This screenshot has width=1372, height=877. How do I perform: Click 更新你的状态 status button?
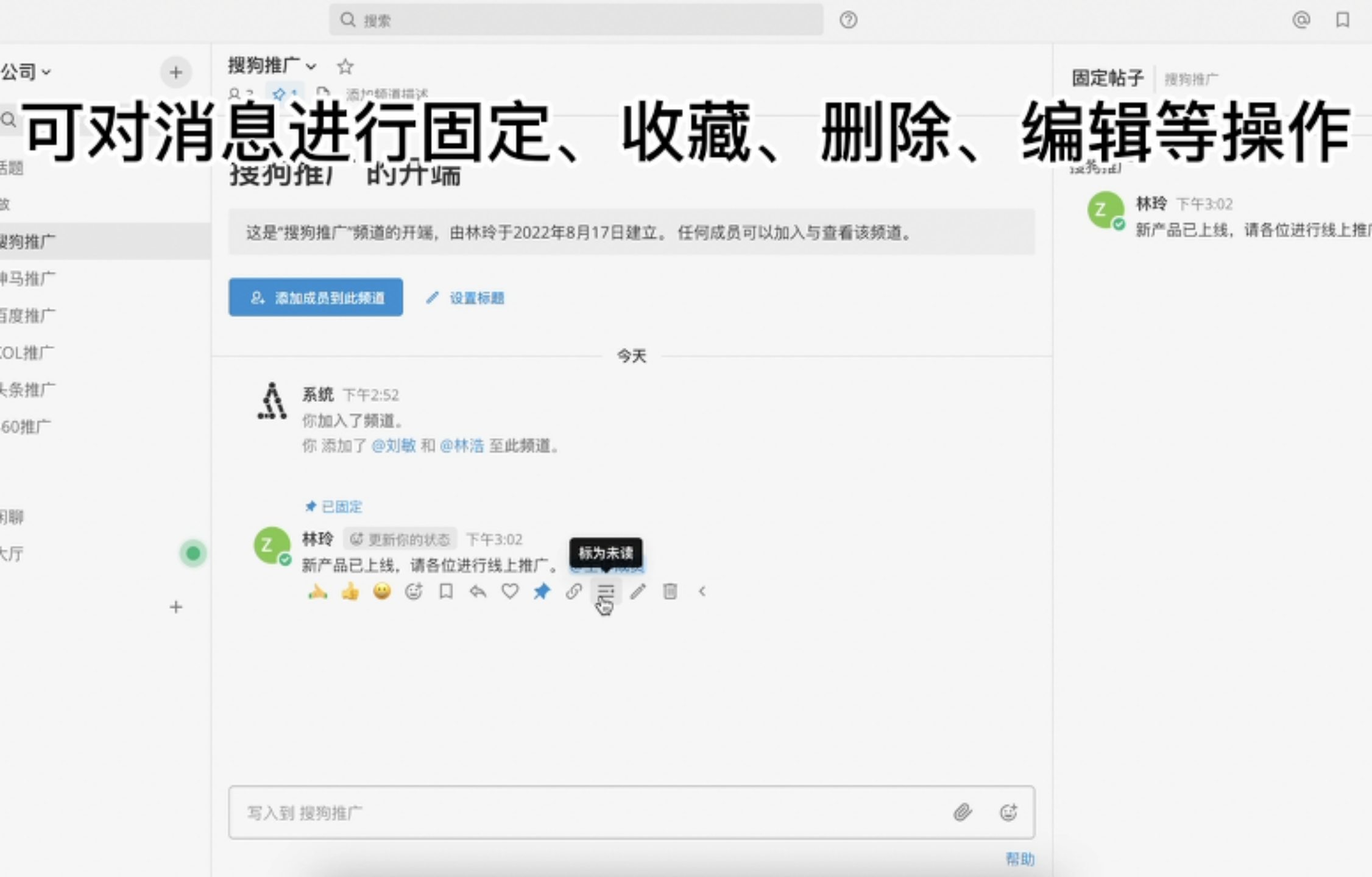coord(400,540)
